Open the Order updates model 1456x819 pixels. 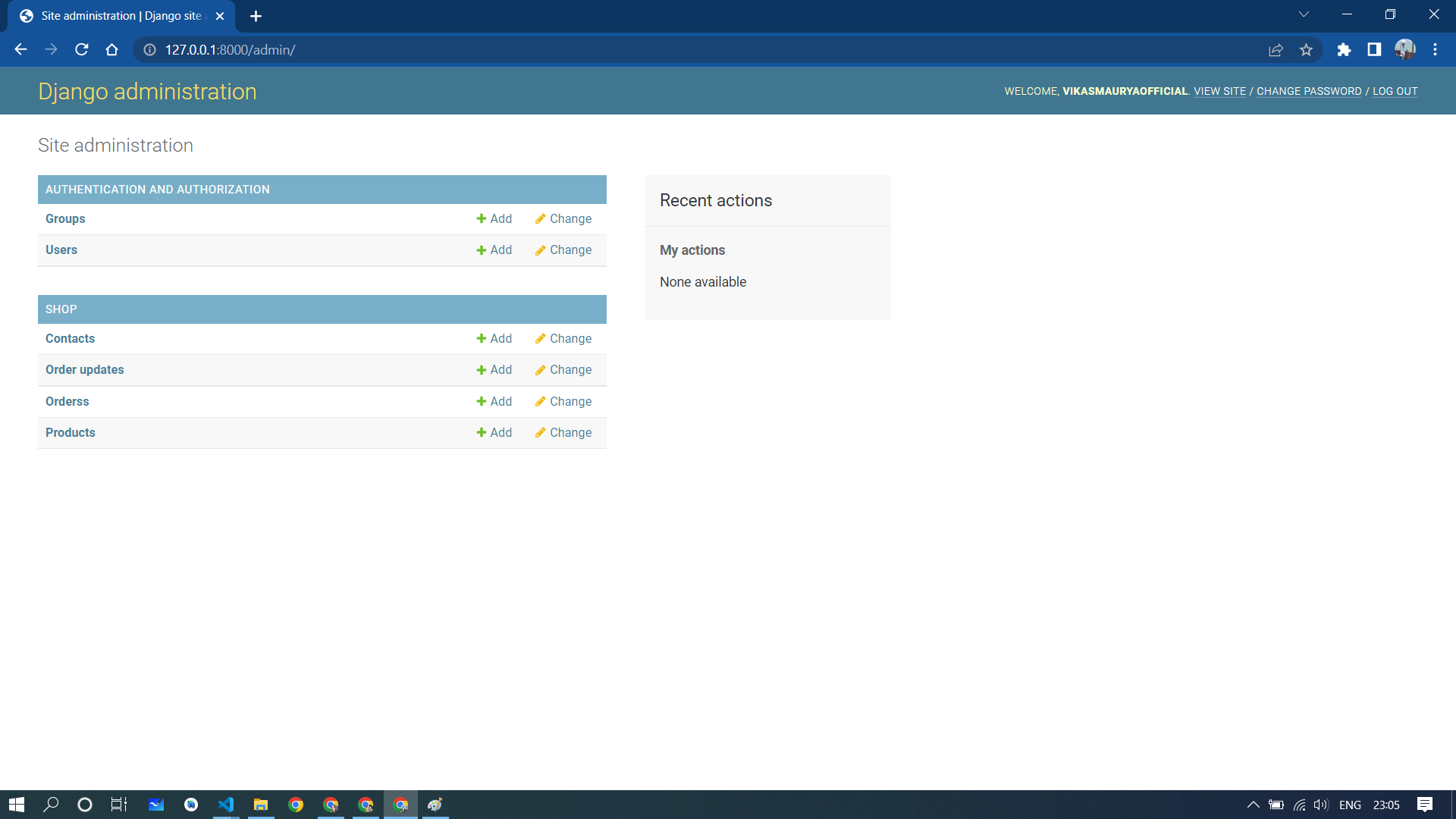click(85, 369)
